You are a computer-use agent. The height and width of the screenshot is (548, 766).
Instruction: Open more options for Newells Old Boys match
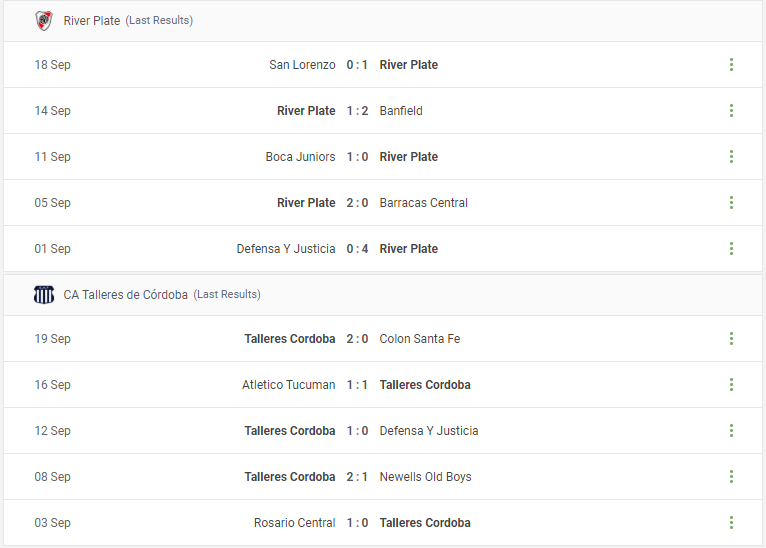point(731,476)
